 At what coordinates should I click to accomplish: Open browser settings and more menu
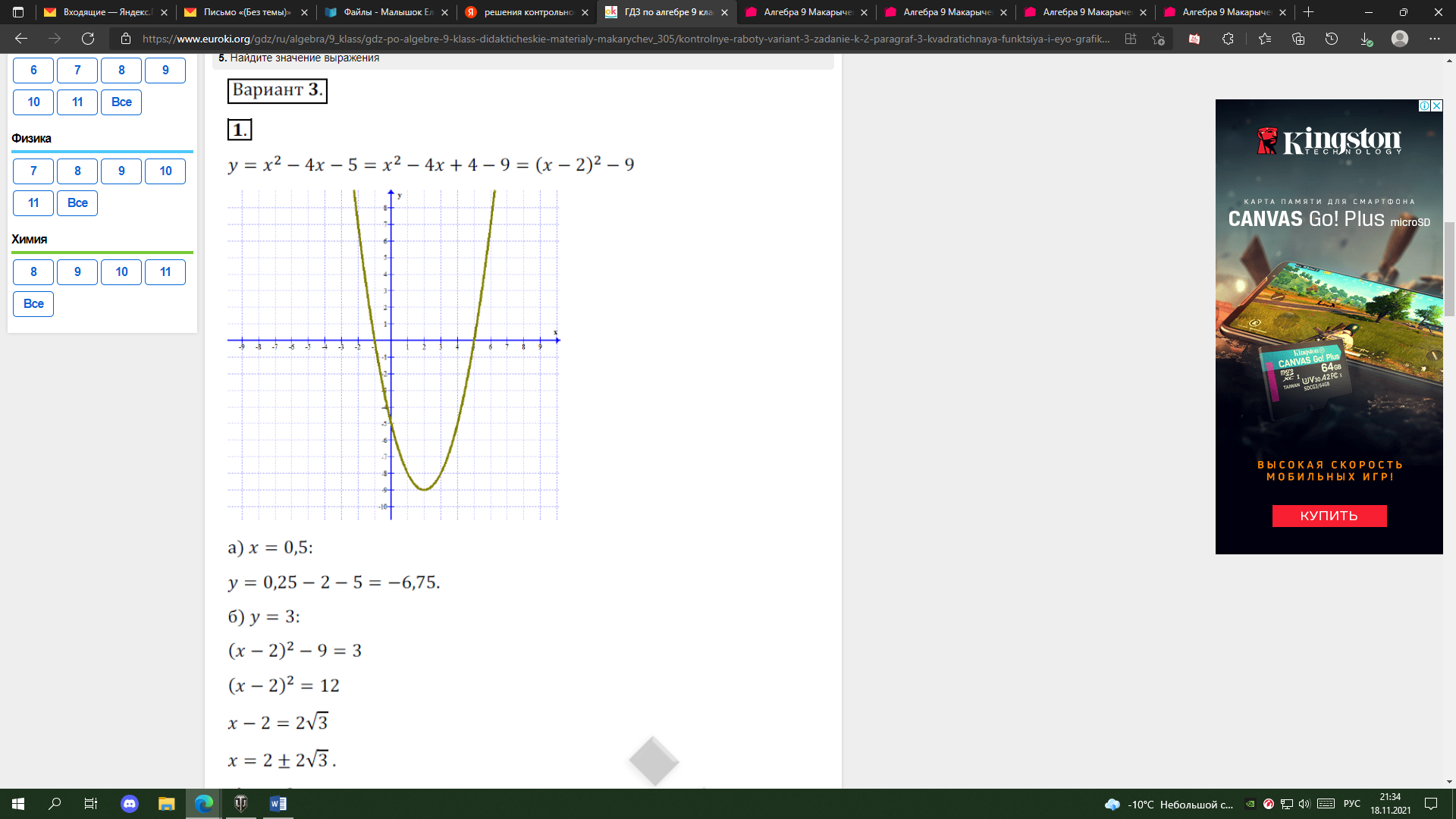coord(1435,39)
